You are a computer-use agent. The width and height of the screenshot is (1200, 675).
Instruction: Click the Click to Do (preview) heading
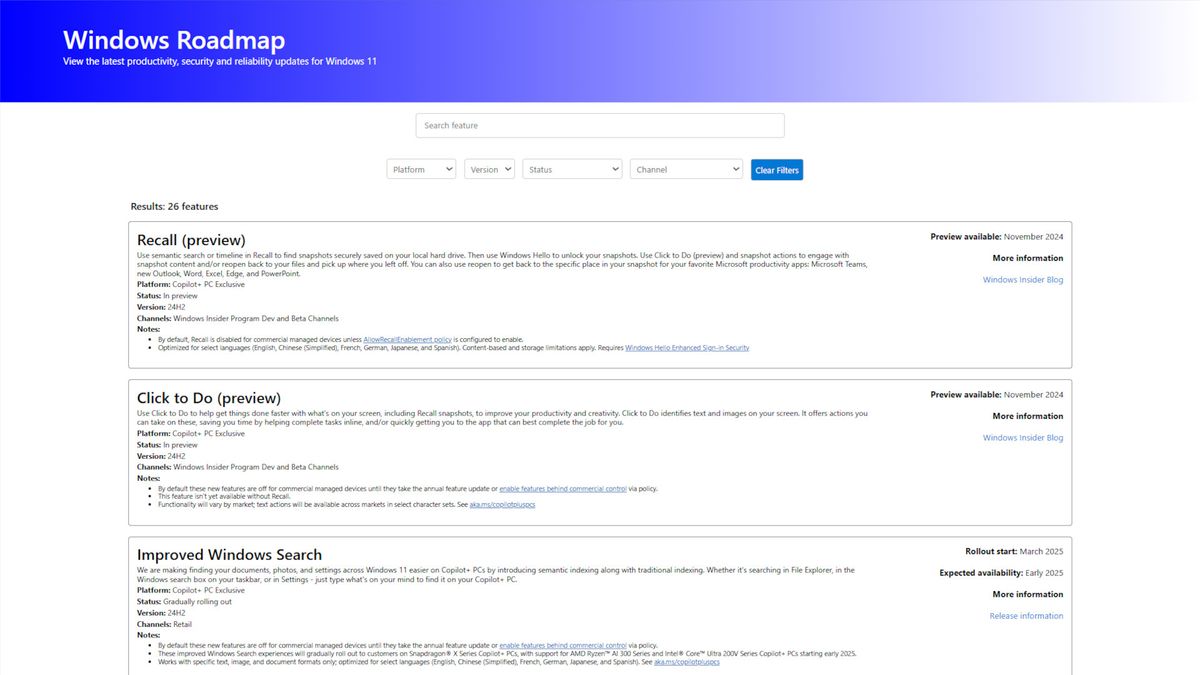pyautogui.click(x=209, y=398)
